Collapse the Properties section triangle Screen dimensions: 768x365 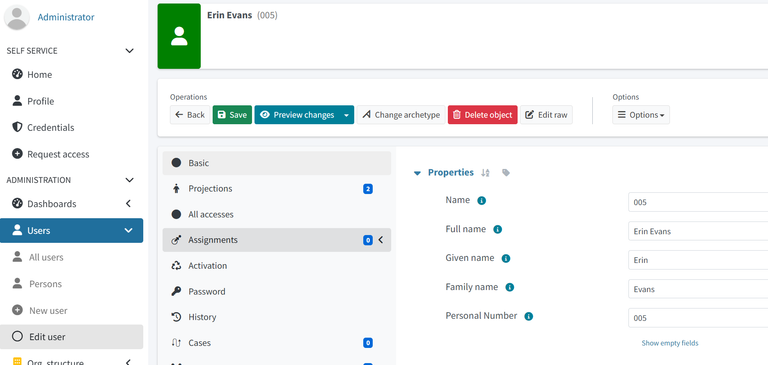(x=417, y=173)
